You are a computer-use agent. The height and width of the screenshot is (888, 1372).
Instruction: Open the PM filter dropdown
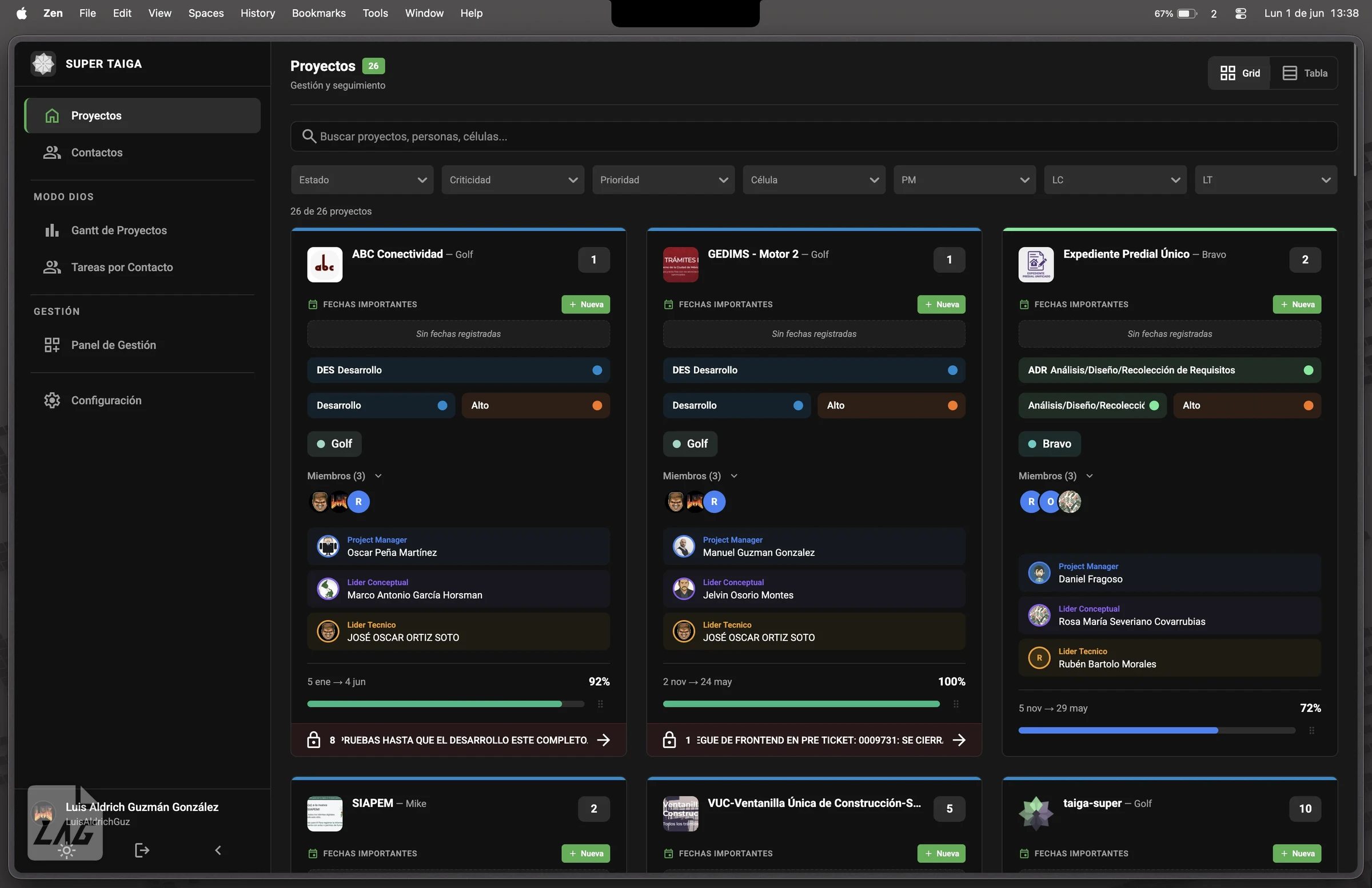[964, 180]
